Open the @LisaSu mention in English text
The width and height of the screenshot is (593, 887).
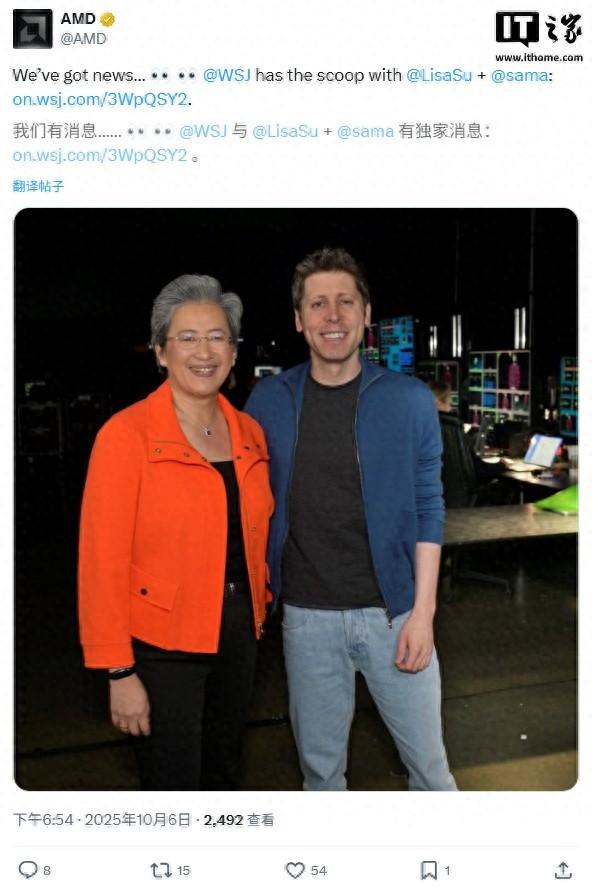439,75
